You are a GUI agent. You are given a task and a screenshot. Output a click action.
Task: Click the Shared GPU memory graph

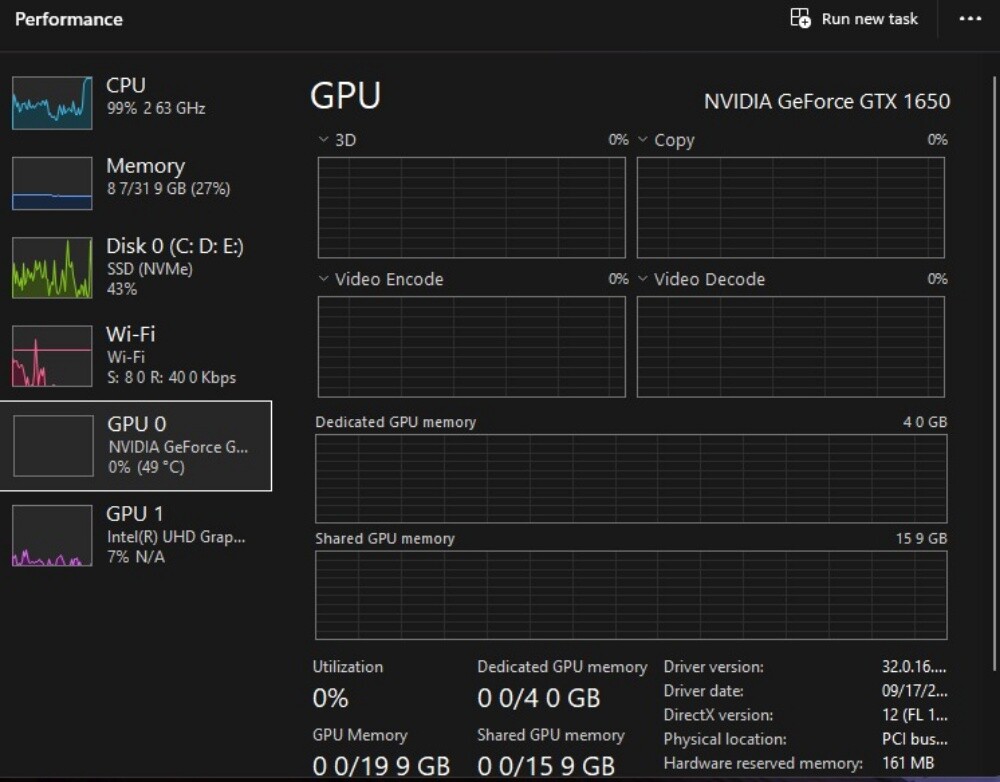631,595
